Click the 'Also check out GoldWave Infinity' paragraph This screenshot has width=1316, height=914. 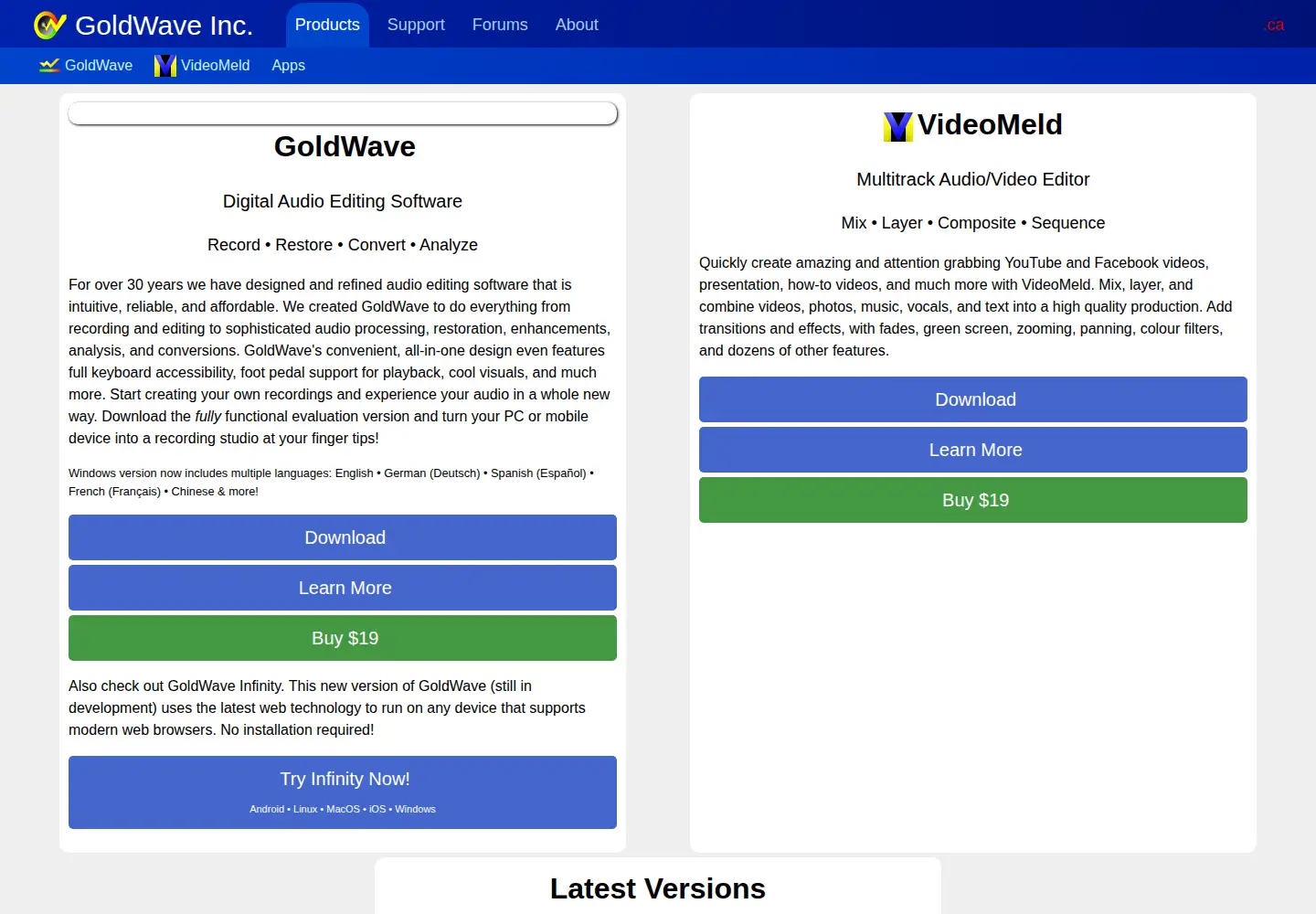(x=327, y=707)
